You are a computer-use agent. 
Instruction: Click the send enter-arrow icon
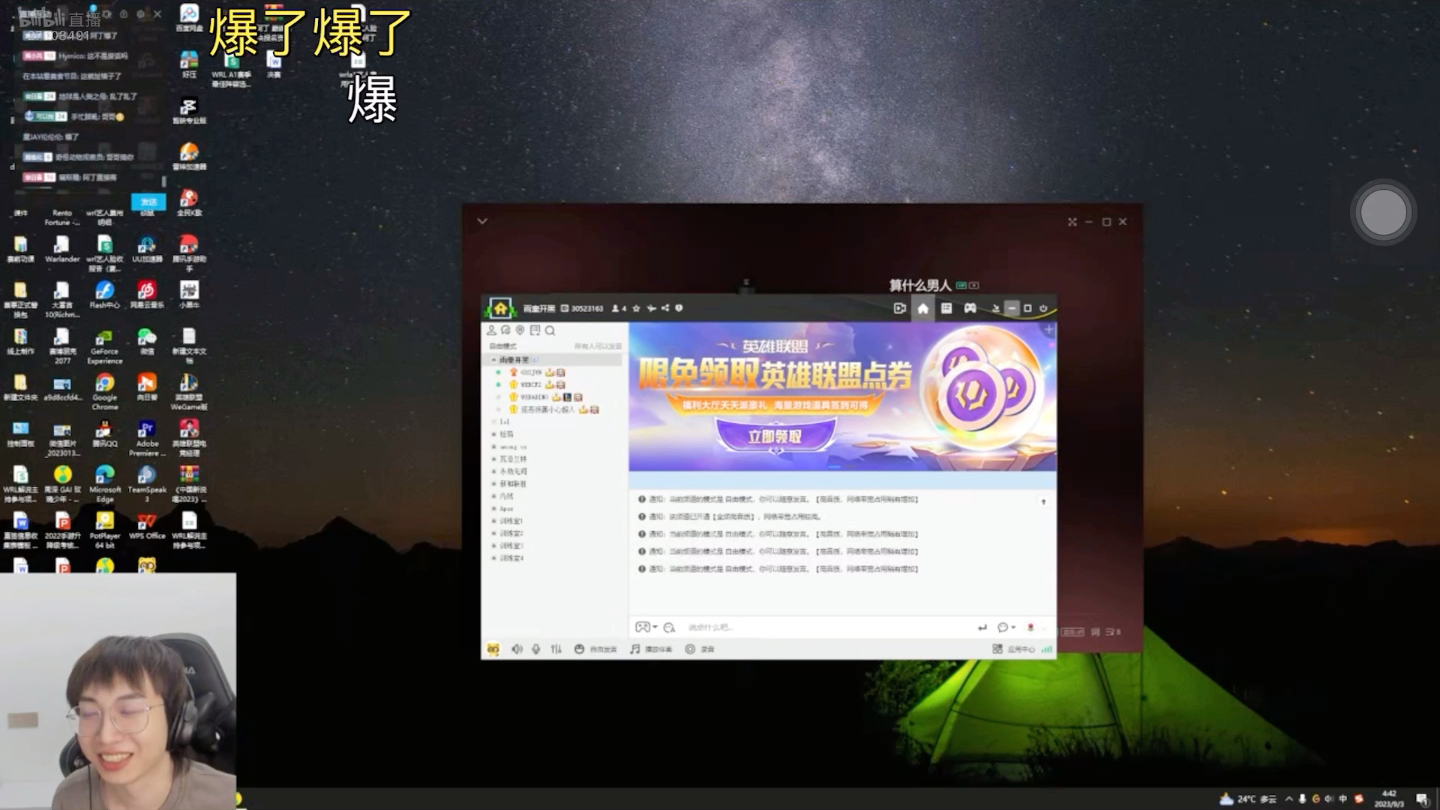tap(982, 627)
